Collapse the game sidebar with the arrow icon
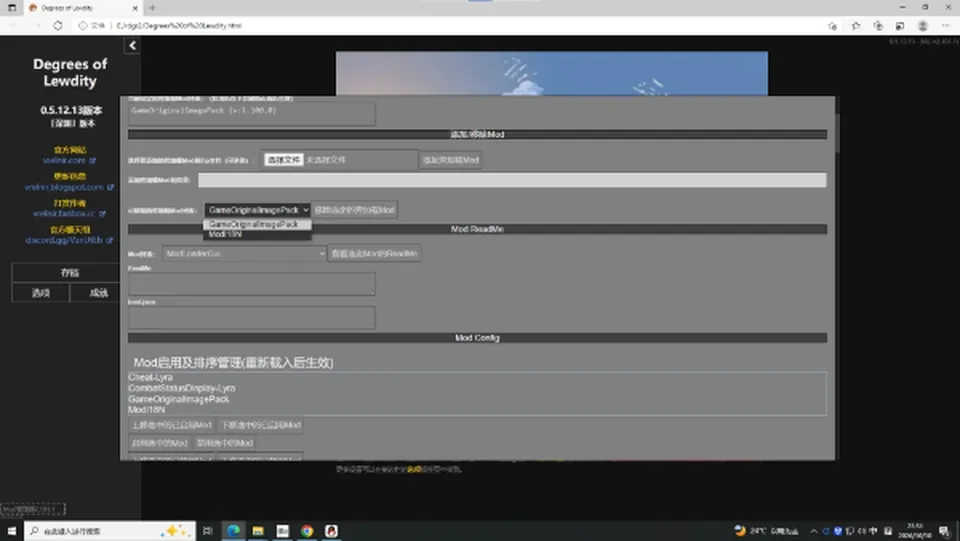This screenshot has width=960, height=541. click(x=132, y=45)
